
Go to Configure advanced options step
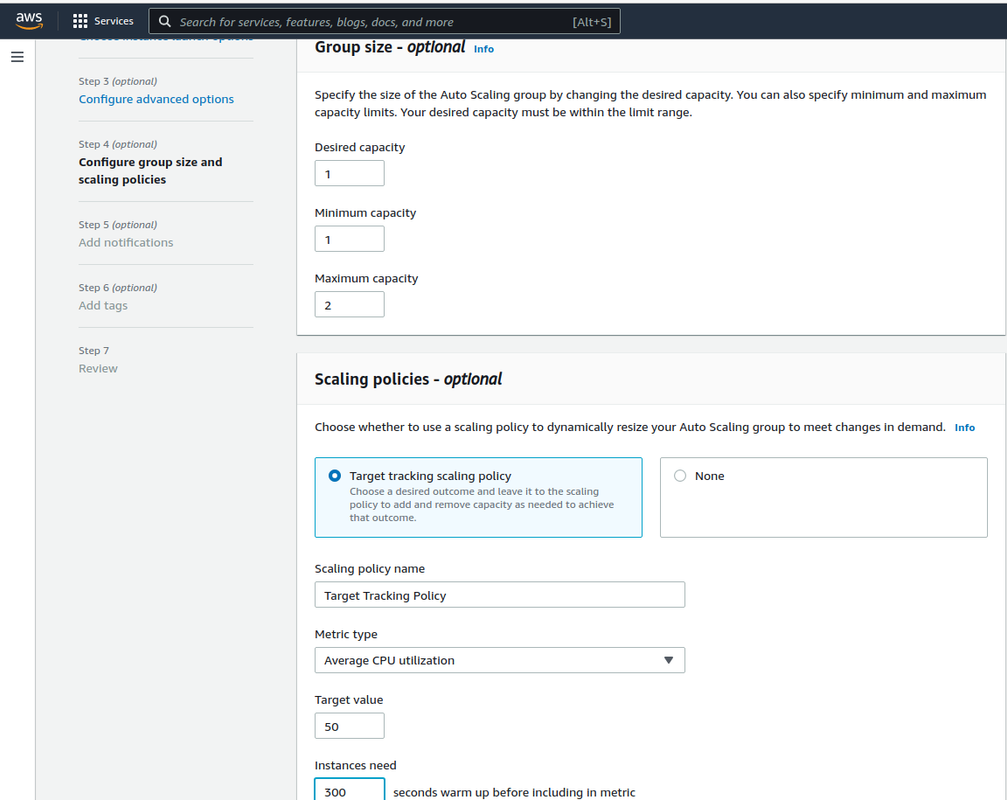(x=156, y=99)
